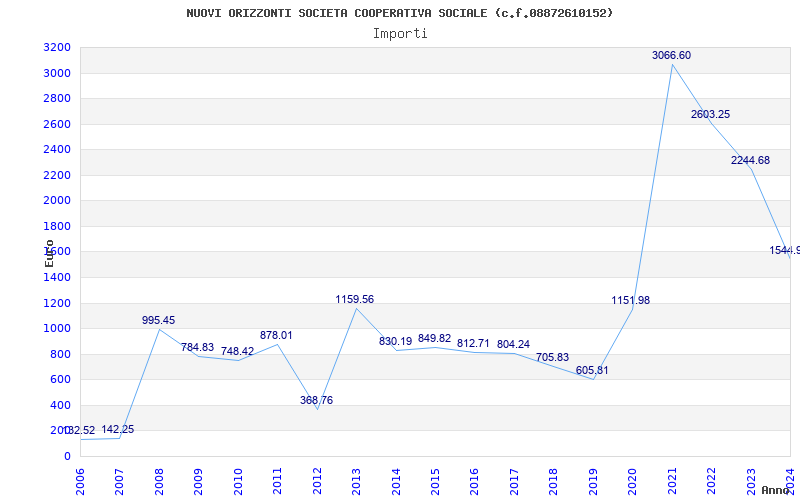
Task: Click the 878.01 data label
Action: 276,335
